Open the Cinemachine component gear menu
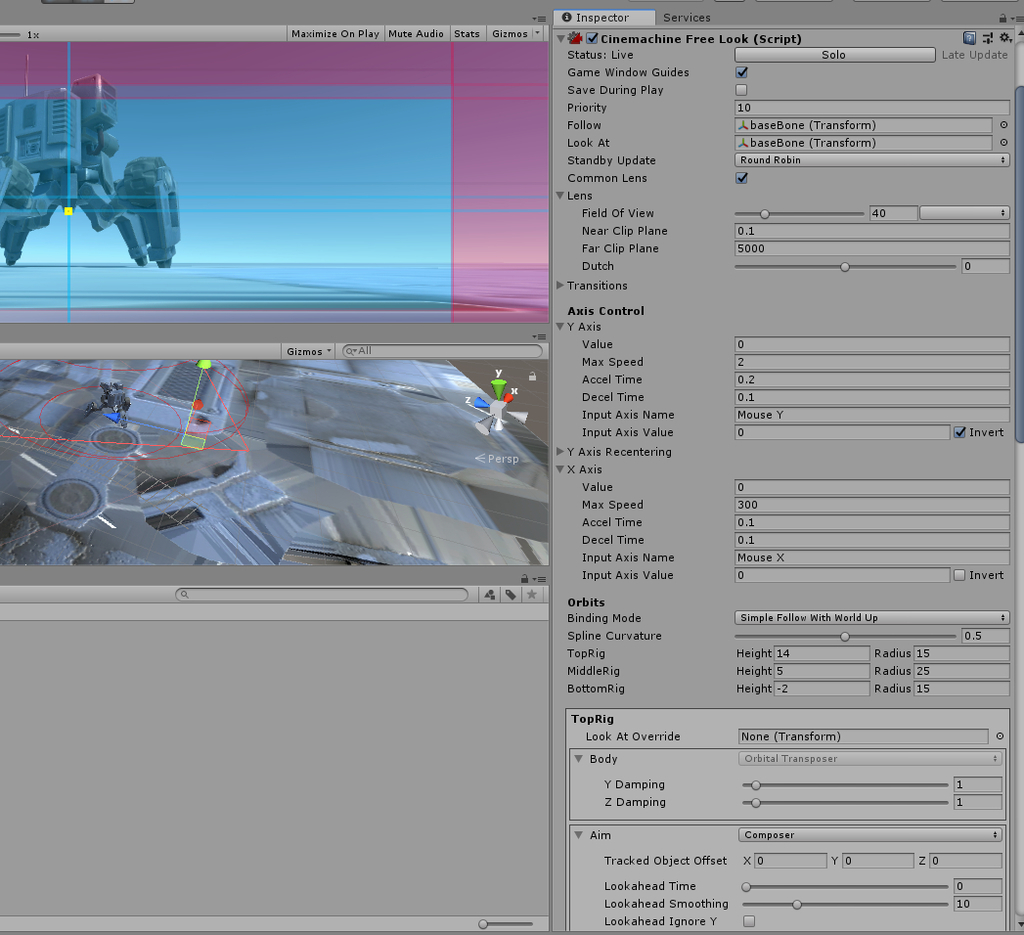Image resolution: width=1024 pixels, height=935 pixels. click(1006, 39)
